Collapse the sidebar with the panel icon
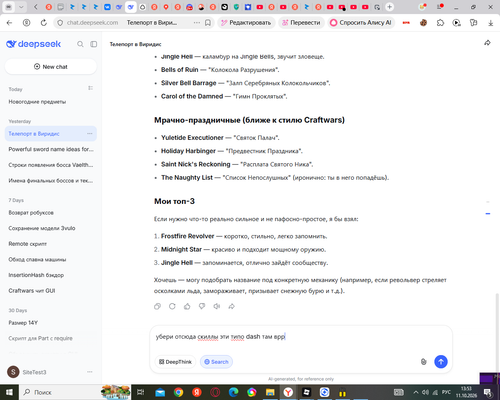This screenshot has width=500, height=400. (x=94, y=44)
